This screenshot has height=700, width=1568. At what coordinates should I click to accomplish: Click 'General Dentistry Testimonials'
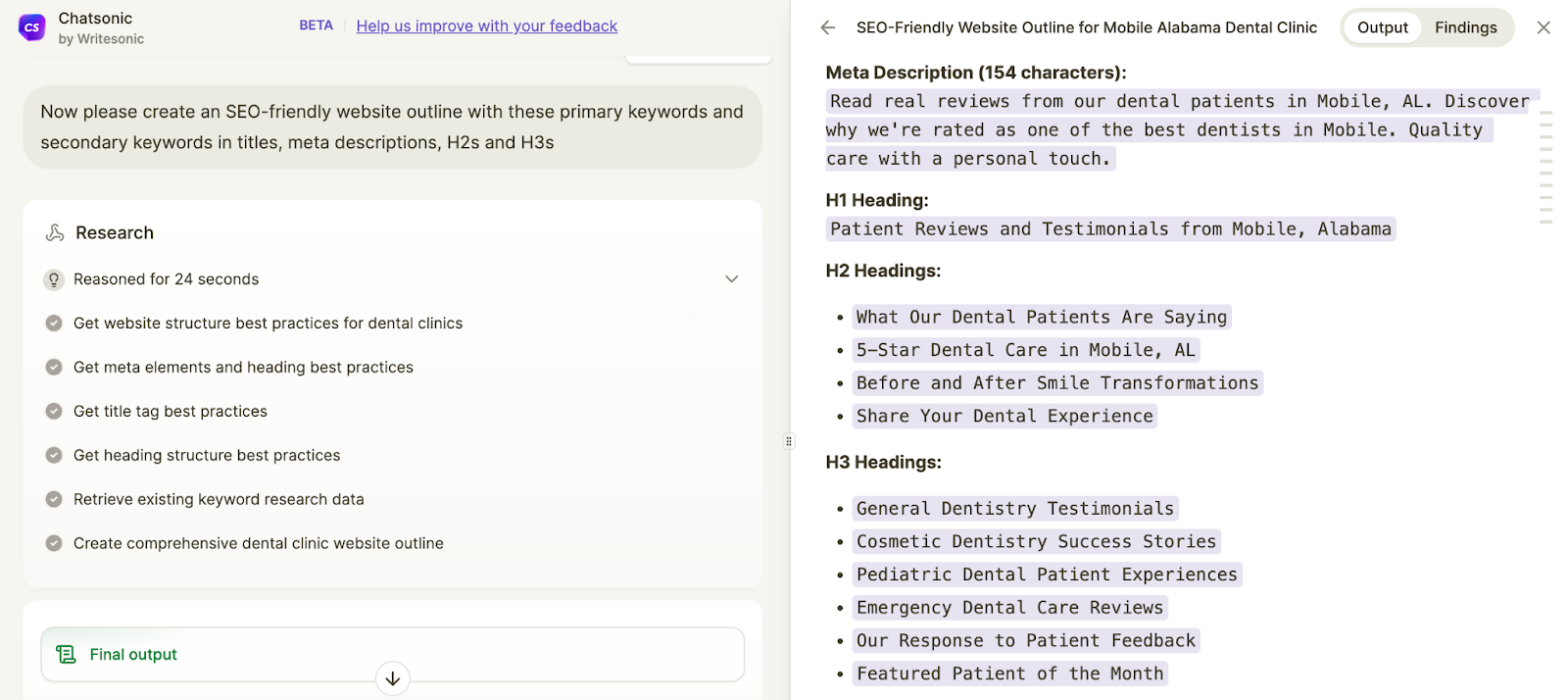click(1015, 509)
